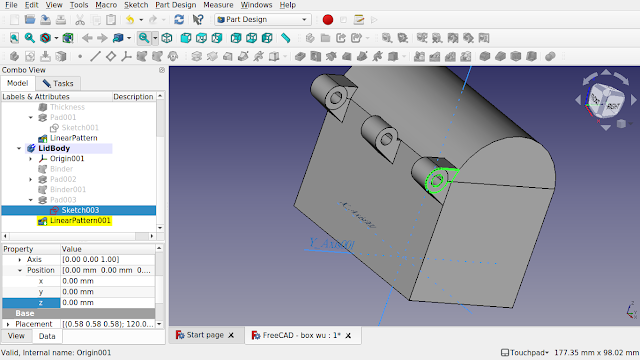640x360 pixels.
Task: Select the Binder001 tree item
Action: pos(68,189)
